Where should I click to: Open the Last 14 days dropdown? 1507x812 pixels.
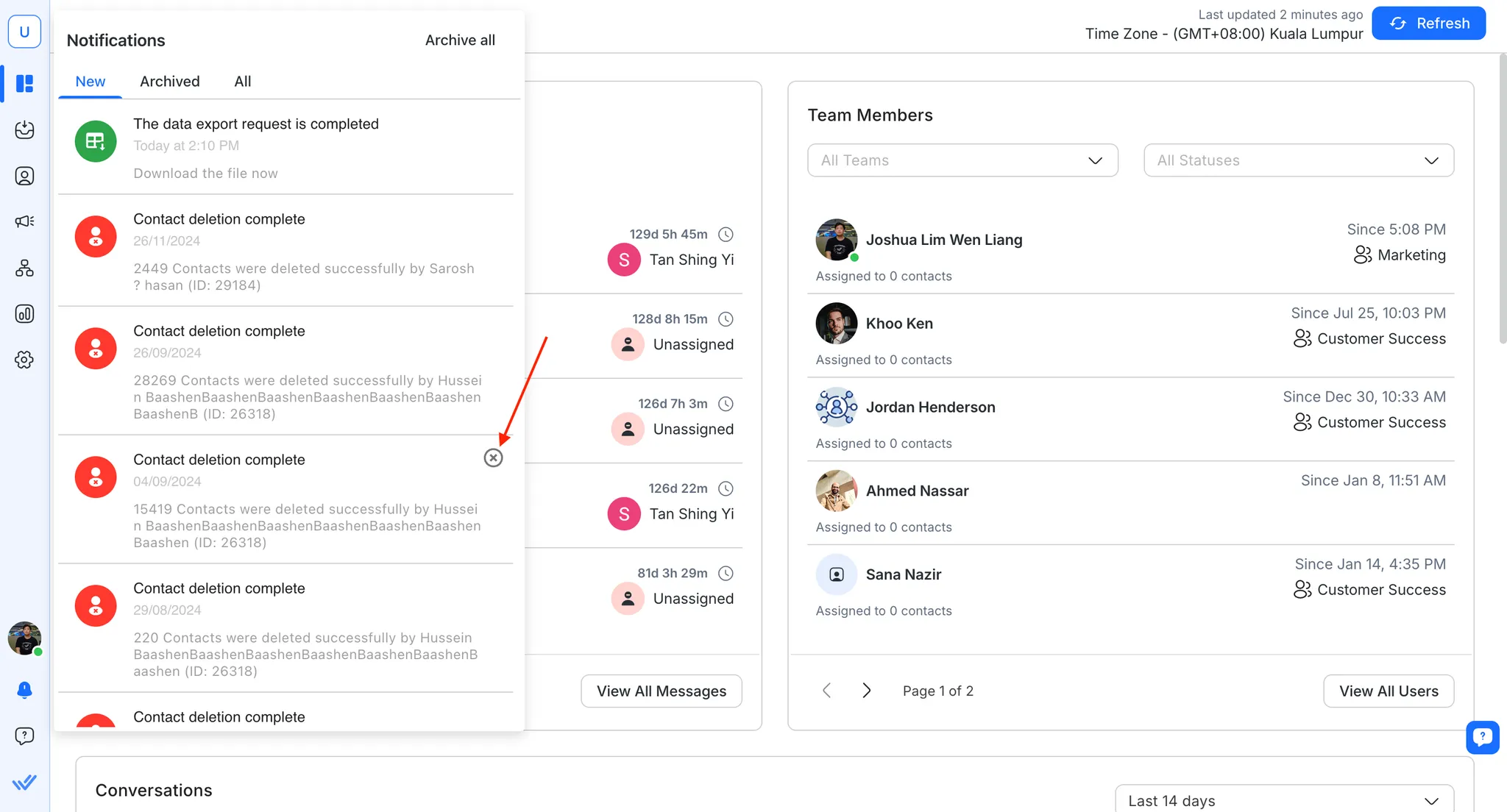coord(1283,800)
